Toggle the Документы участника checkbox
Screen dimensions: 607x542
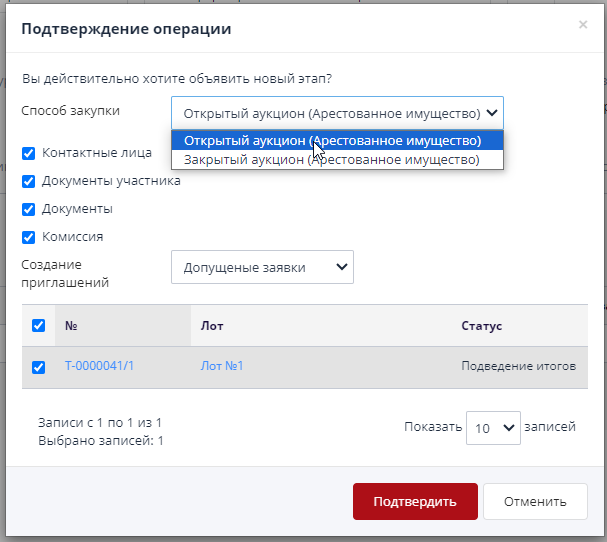coord(28,181)
